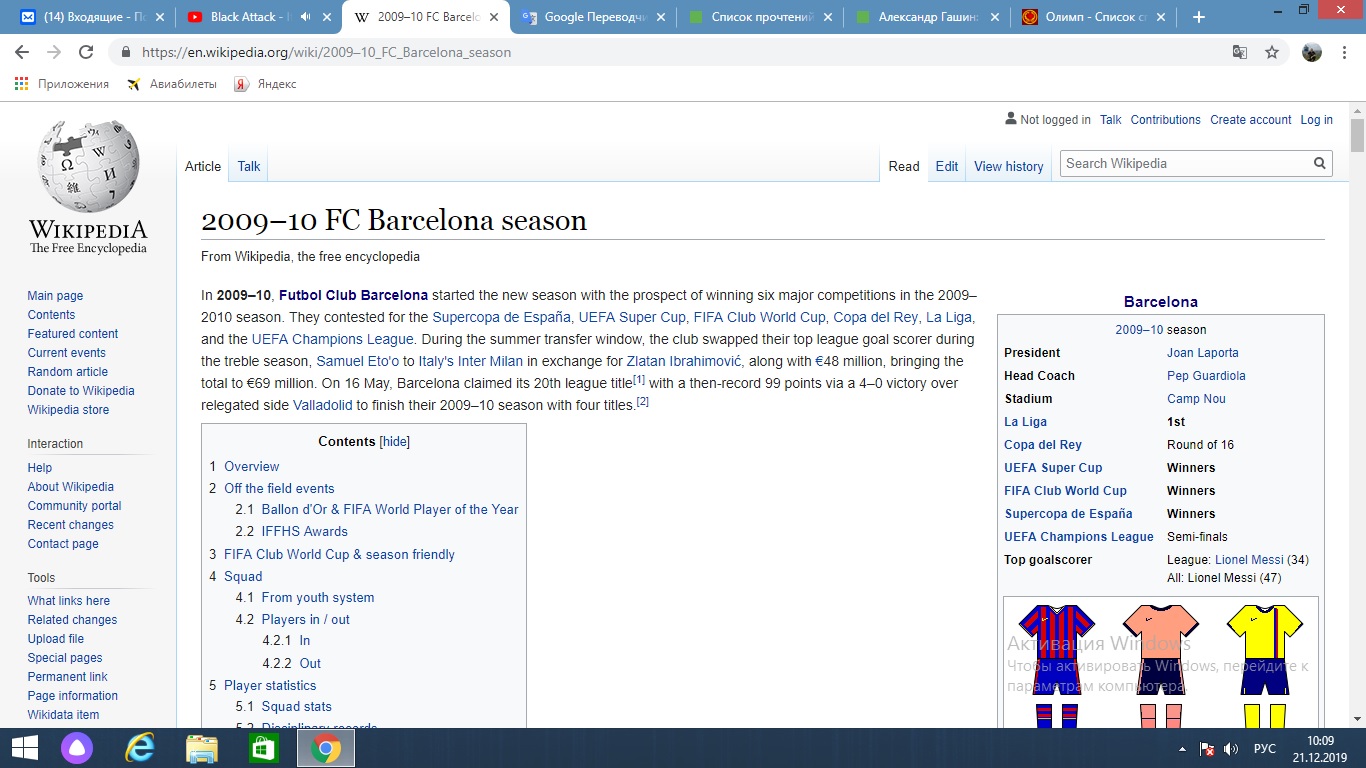Open the Chrome three-dot menu
Viewport: 1366px width, 768px height.
(1344, 52)
